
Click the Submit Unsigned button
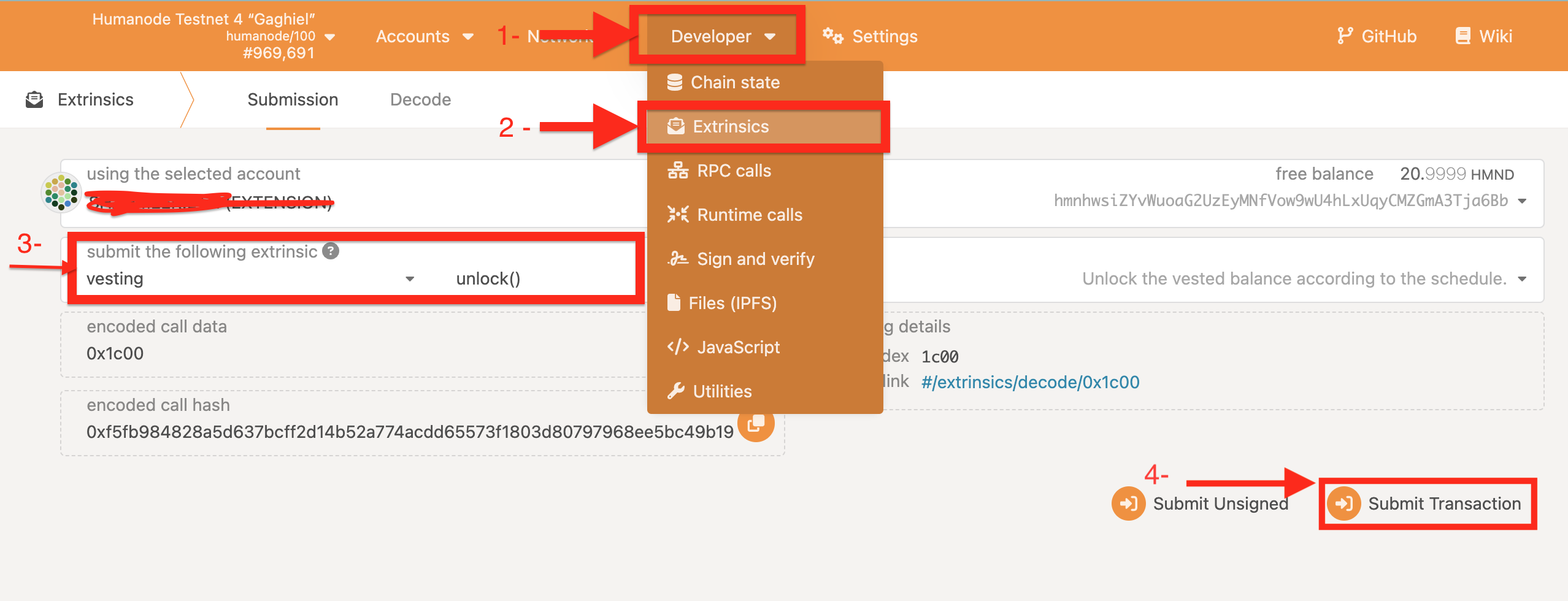pyautogui.click(x=1200, y=503)
